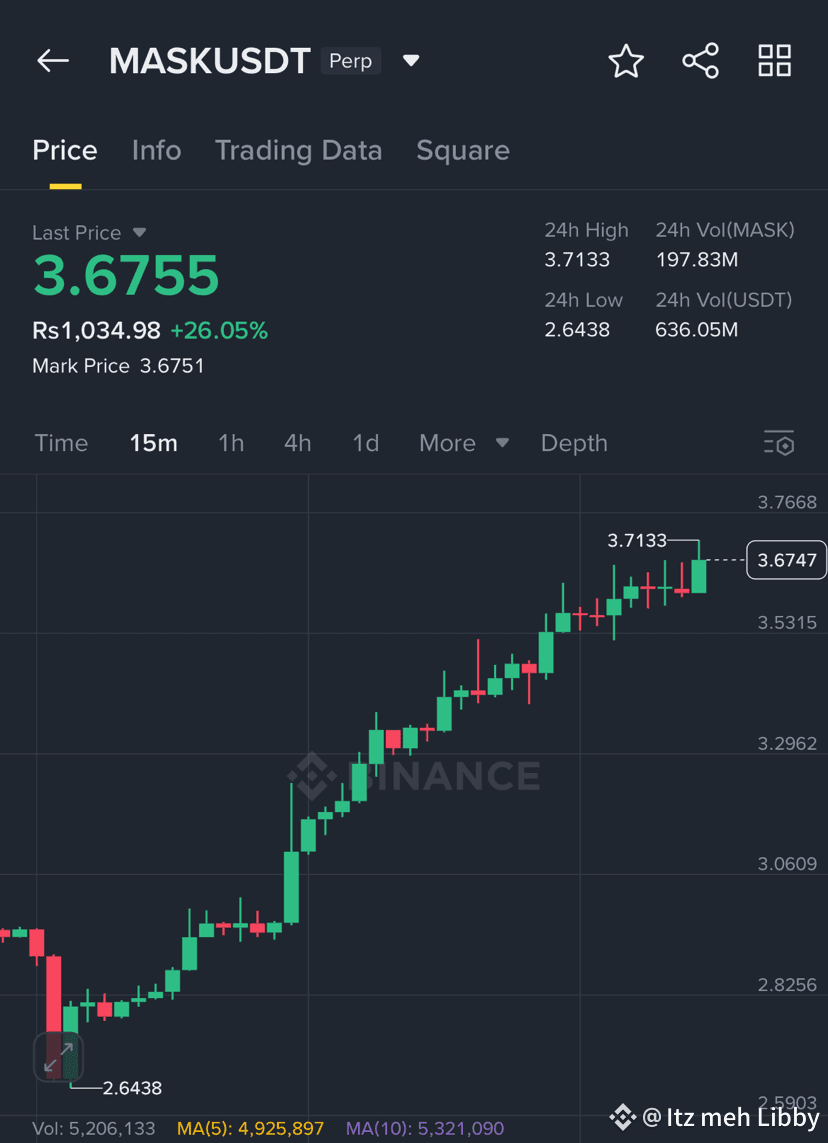
Task: Open the chart settings icon beside Depth
Action: click(779, 442)
